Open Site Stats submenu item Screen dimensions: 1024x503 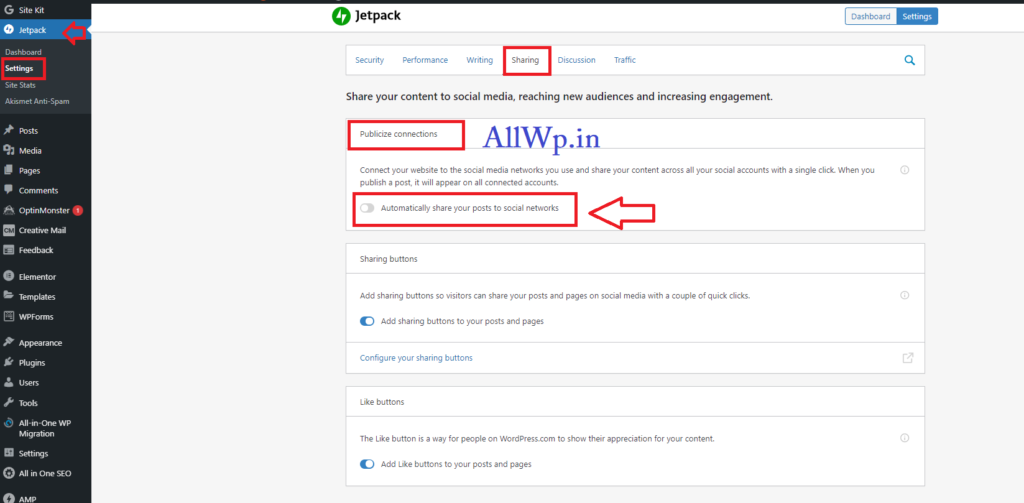pyautogui.click(x=20, y=85)
